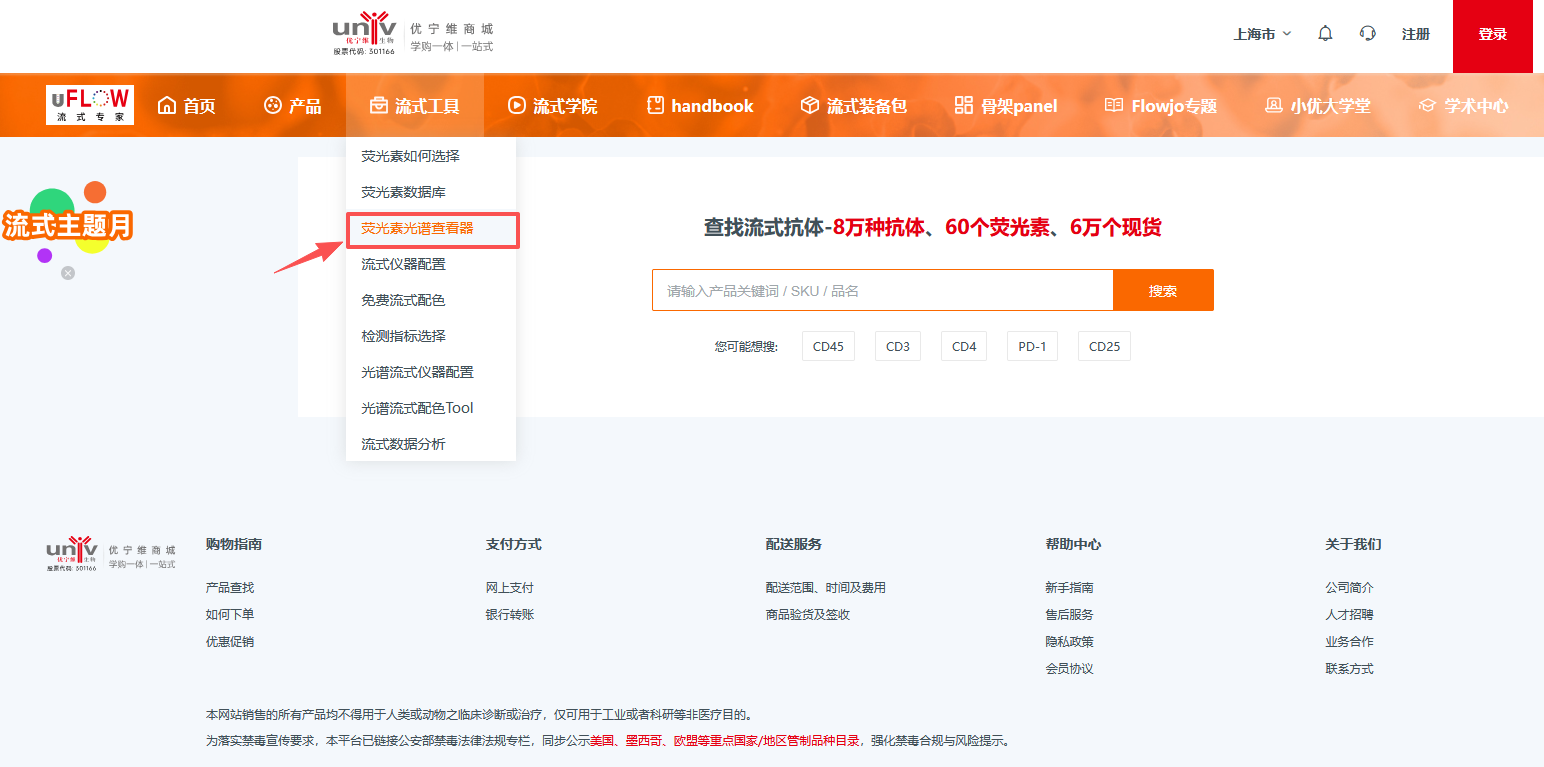
Task: Click the red 美国 drug-list link
Action: point(602,741)
